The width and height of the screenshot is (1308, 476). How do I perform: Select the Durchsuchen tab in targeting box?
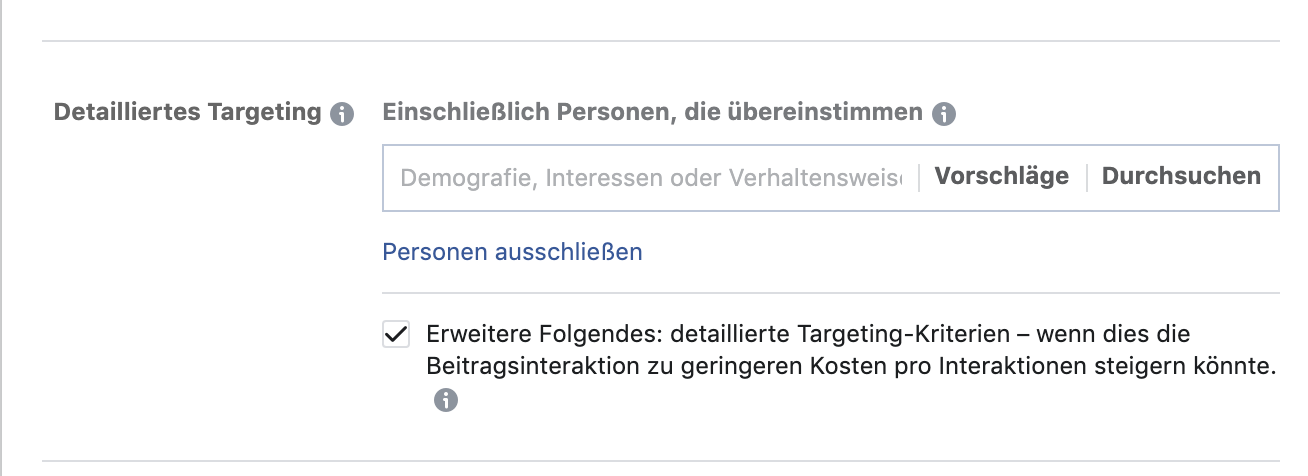click(x=1181, y=177)
